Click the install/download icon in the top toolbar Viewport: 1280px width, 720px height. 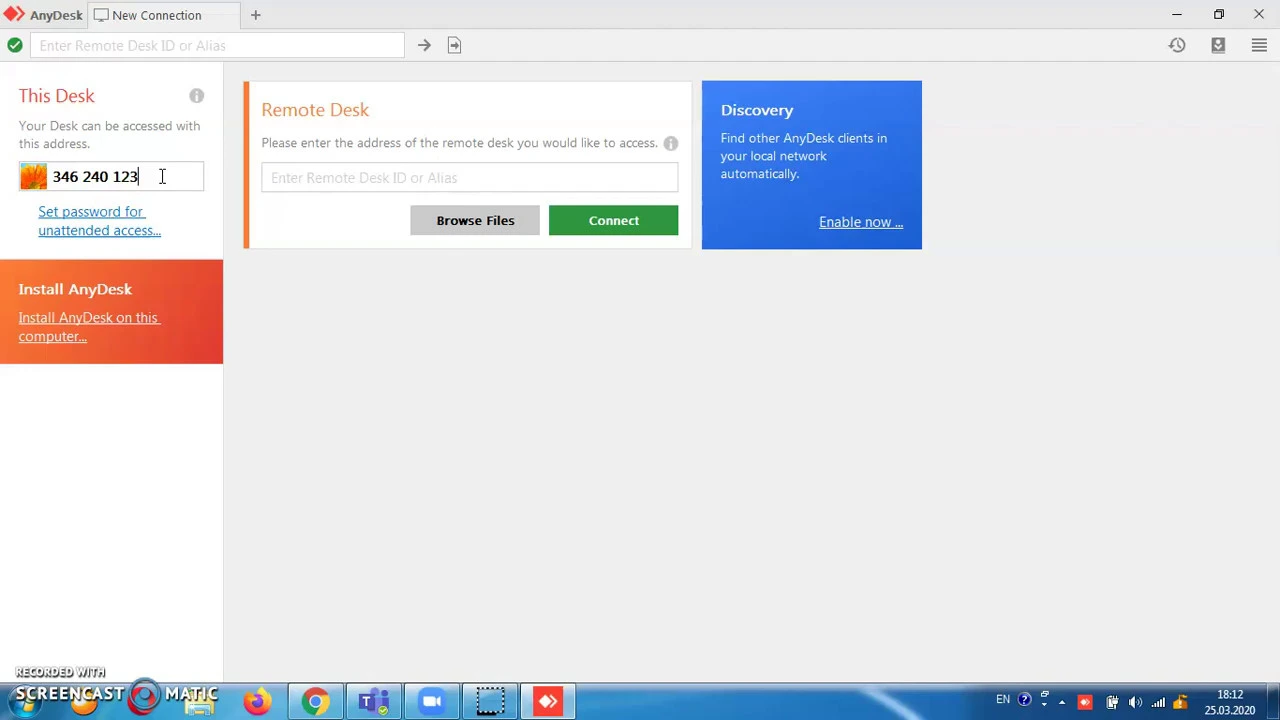tap(1218, 45)
